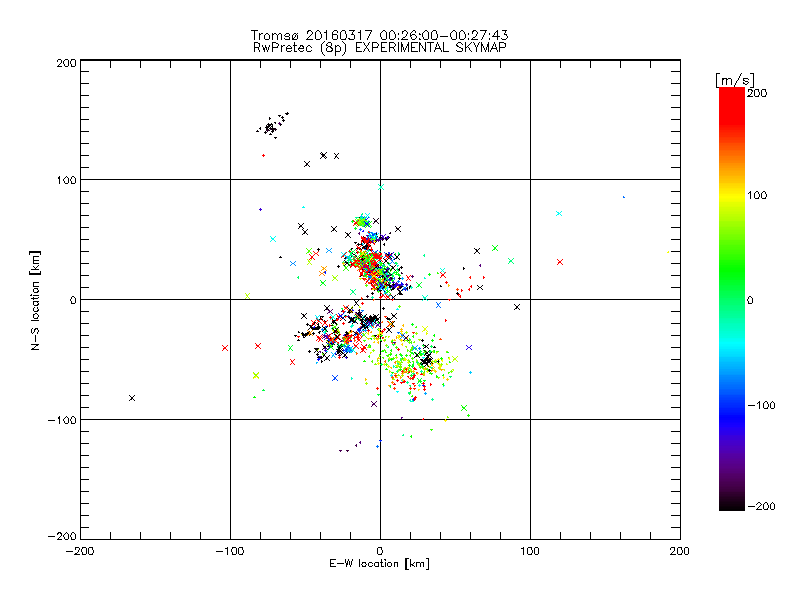The width and height of the screenshot is (800, 600).
Task: Click the lone red X marker right of 100 km east
Action: (560, 262)
